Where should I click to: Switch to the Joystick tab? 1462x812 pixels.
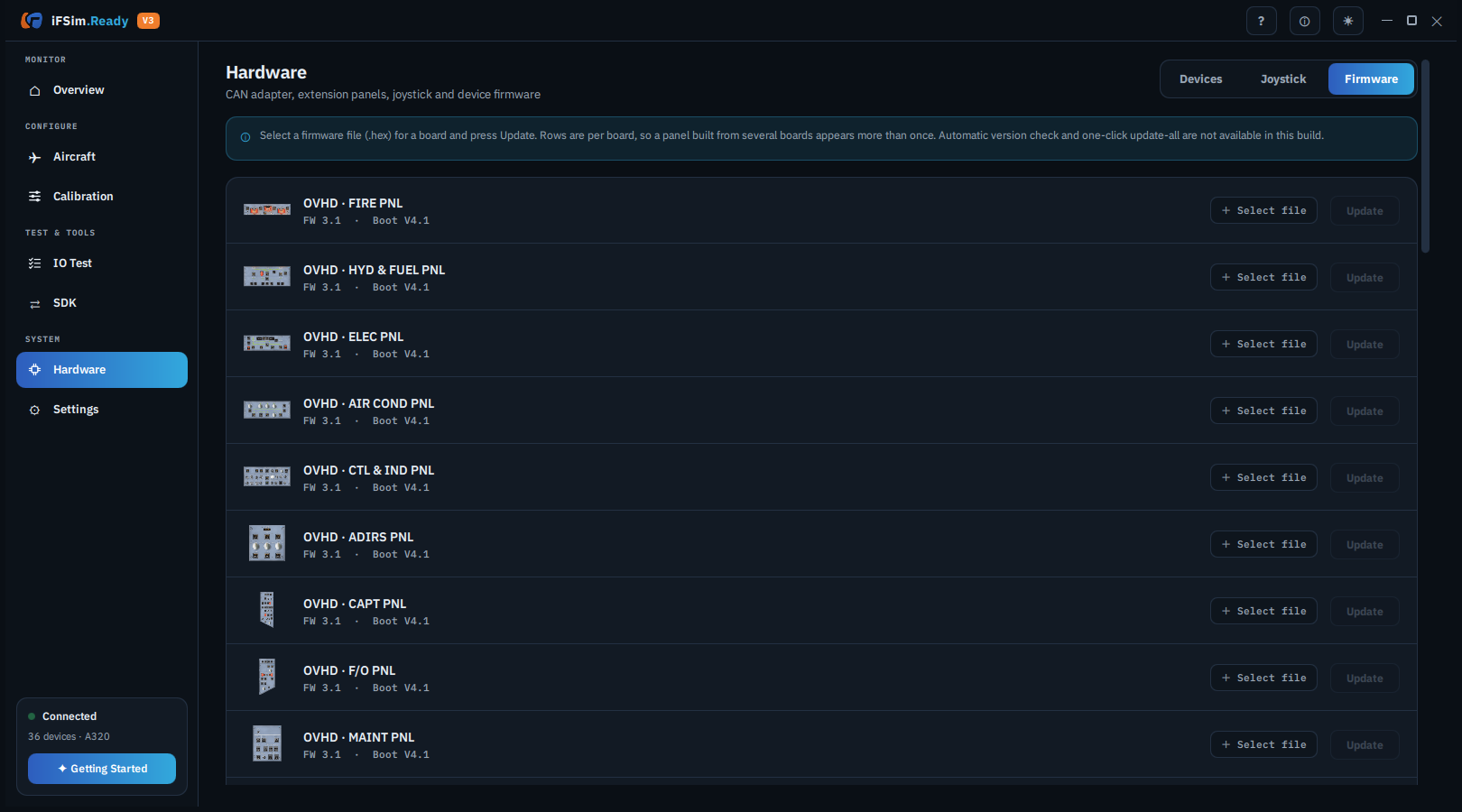[x=1283, y=79]
